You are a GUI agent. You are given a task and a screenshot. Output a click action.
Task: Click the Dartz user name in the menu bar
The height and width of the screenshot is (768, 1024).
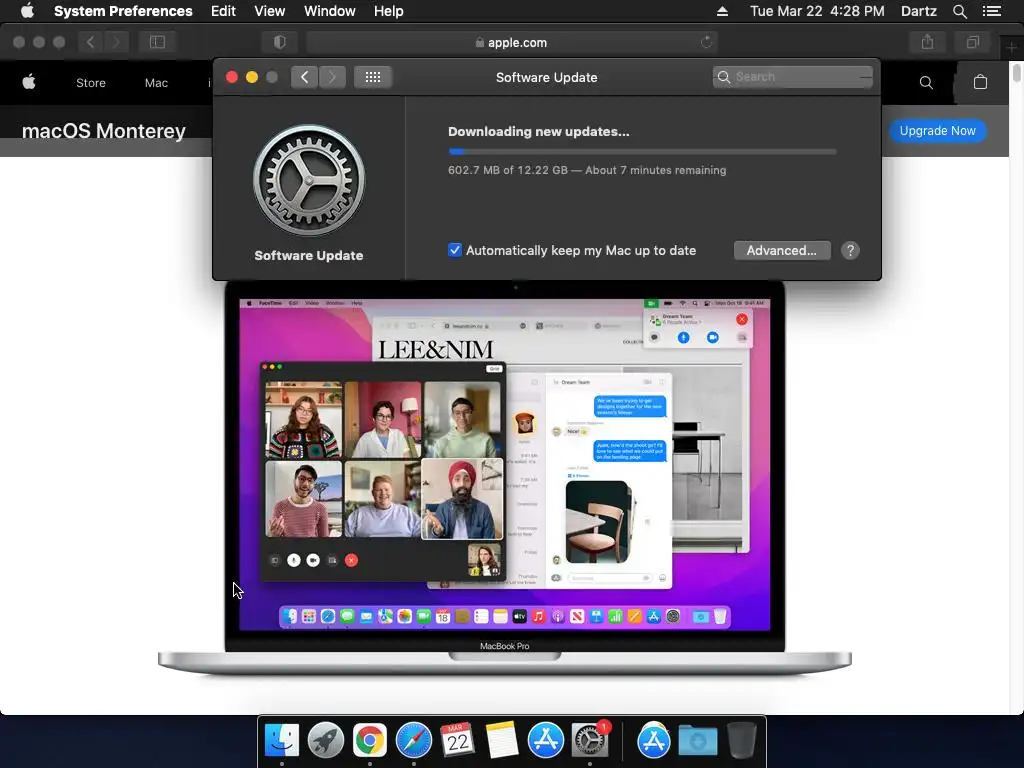(918, 11)
